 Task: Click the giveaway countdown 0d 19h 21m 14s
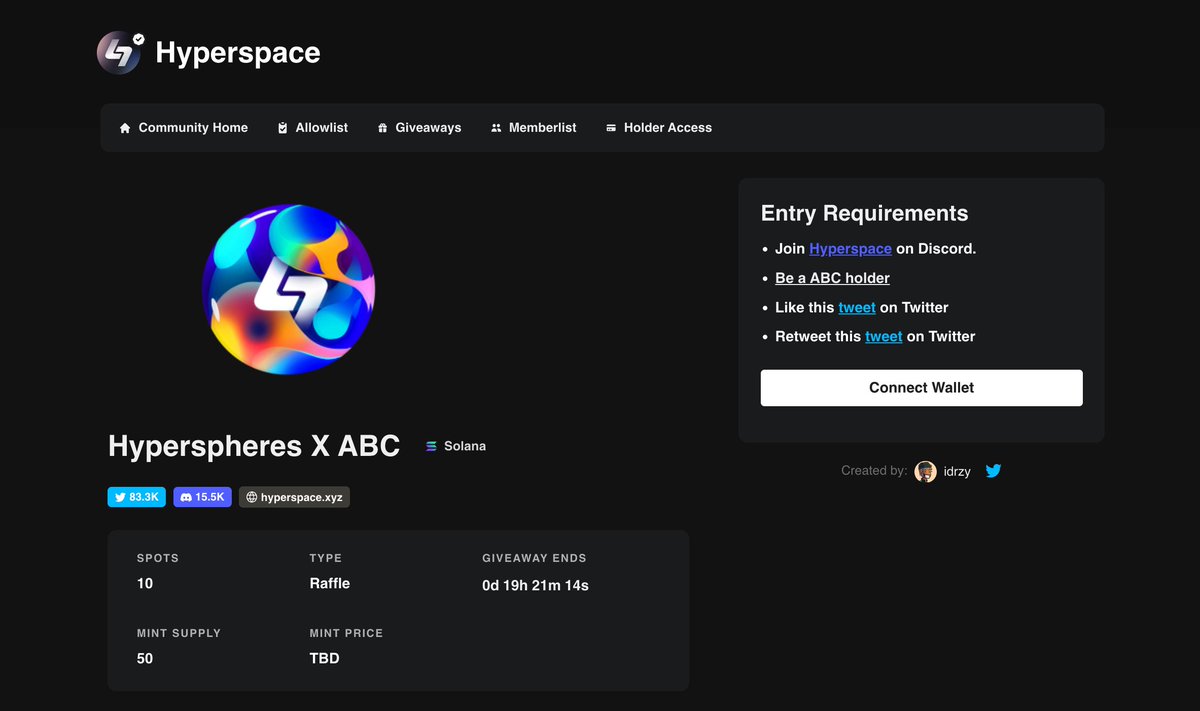tap(535, 585)
